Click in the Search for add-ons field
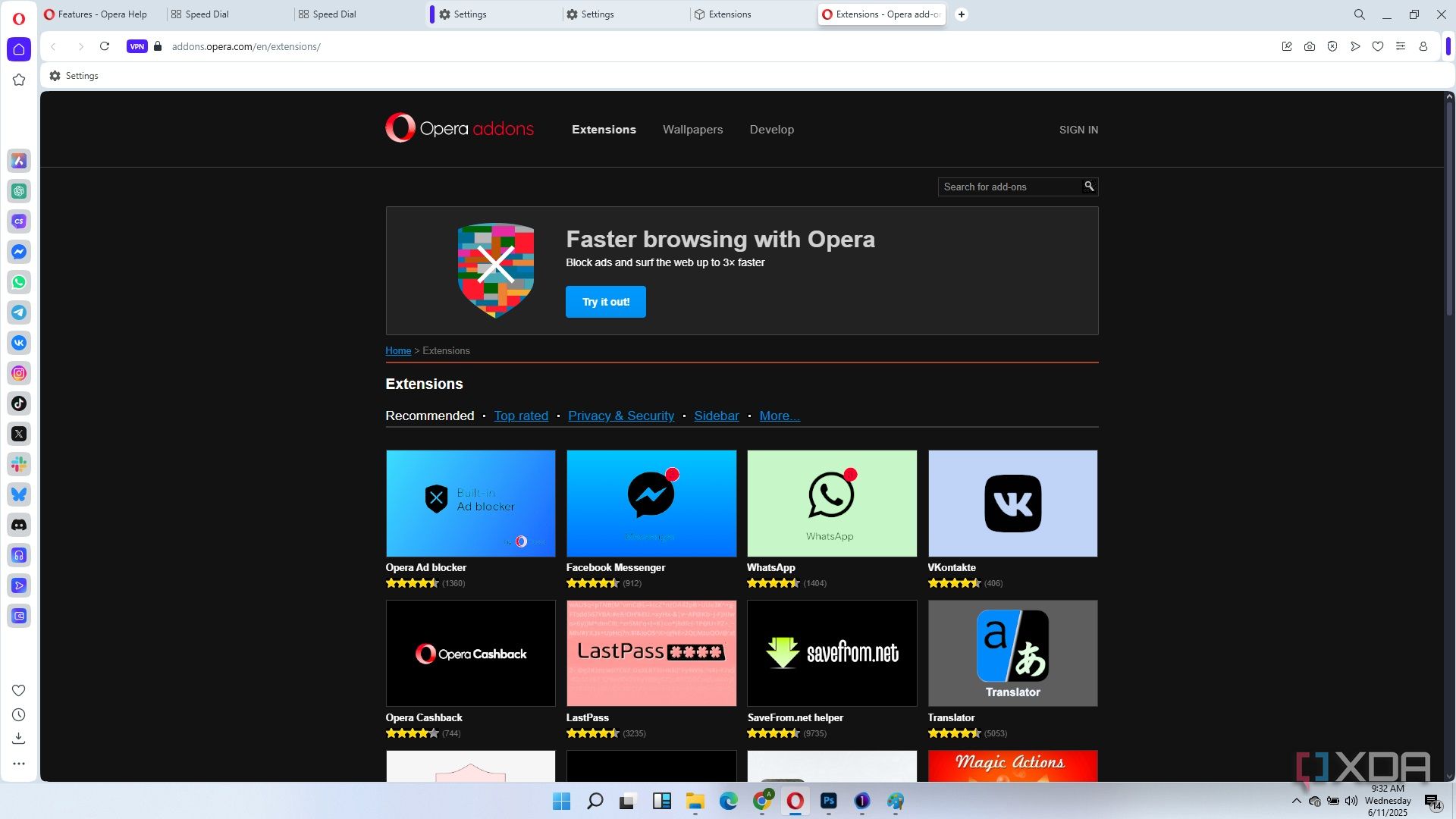1456x819 pixels. click(1011, 187)
